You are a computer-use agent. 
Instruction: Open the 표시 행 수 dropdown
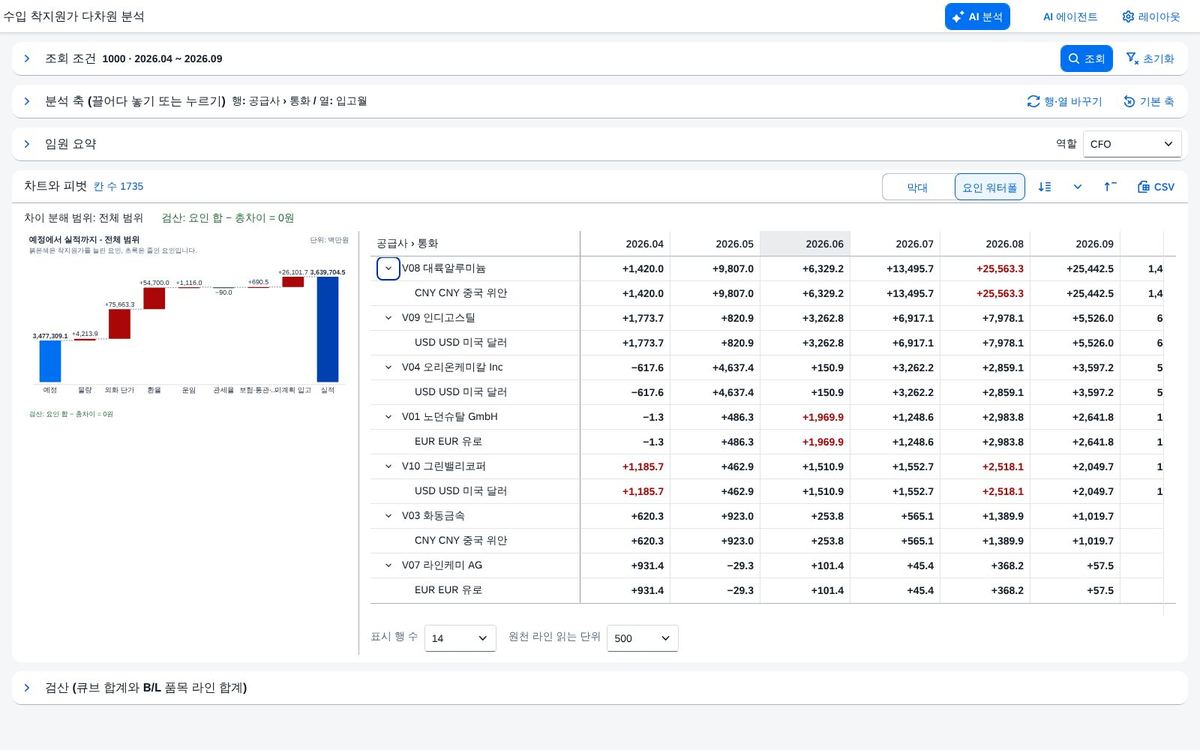point(460,638)
